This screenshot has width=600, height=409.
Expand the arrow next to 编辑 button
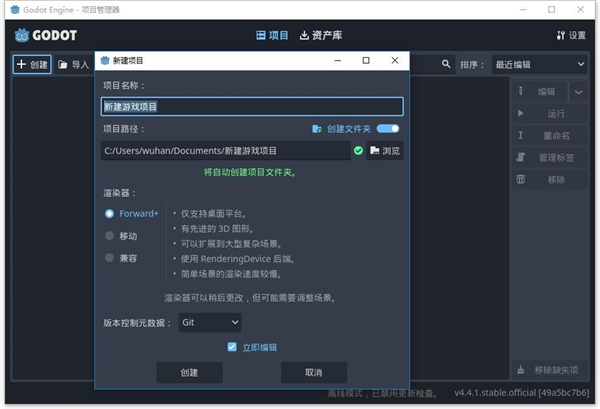578,92
